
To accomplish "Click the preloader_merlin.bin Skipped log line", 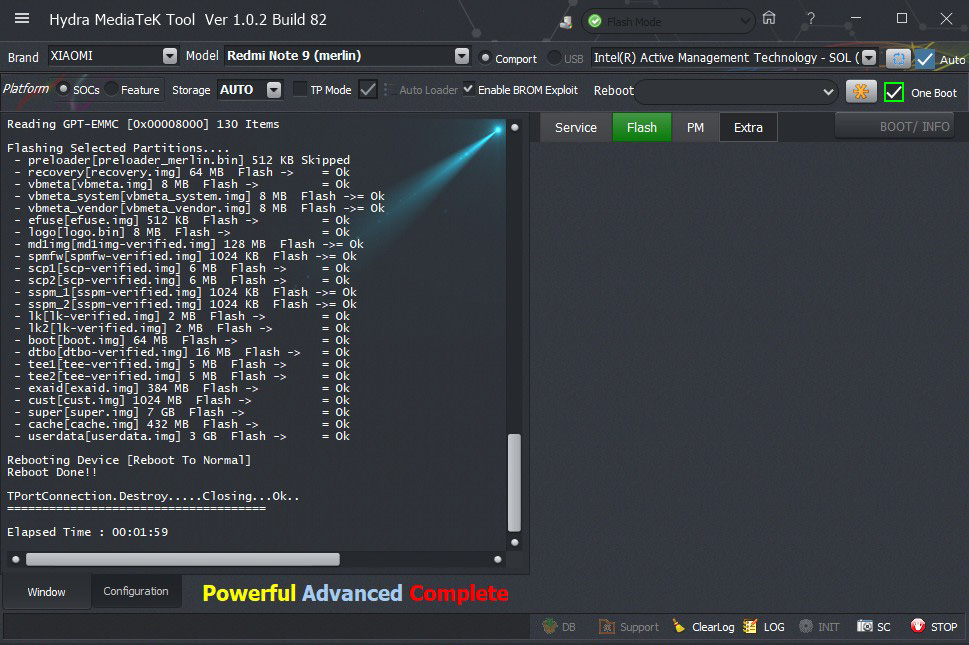I will coord(182,160).
